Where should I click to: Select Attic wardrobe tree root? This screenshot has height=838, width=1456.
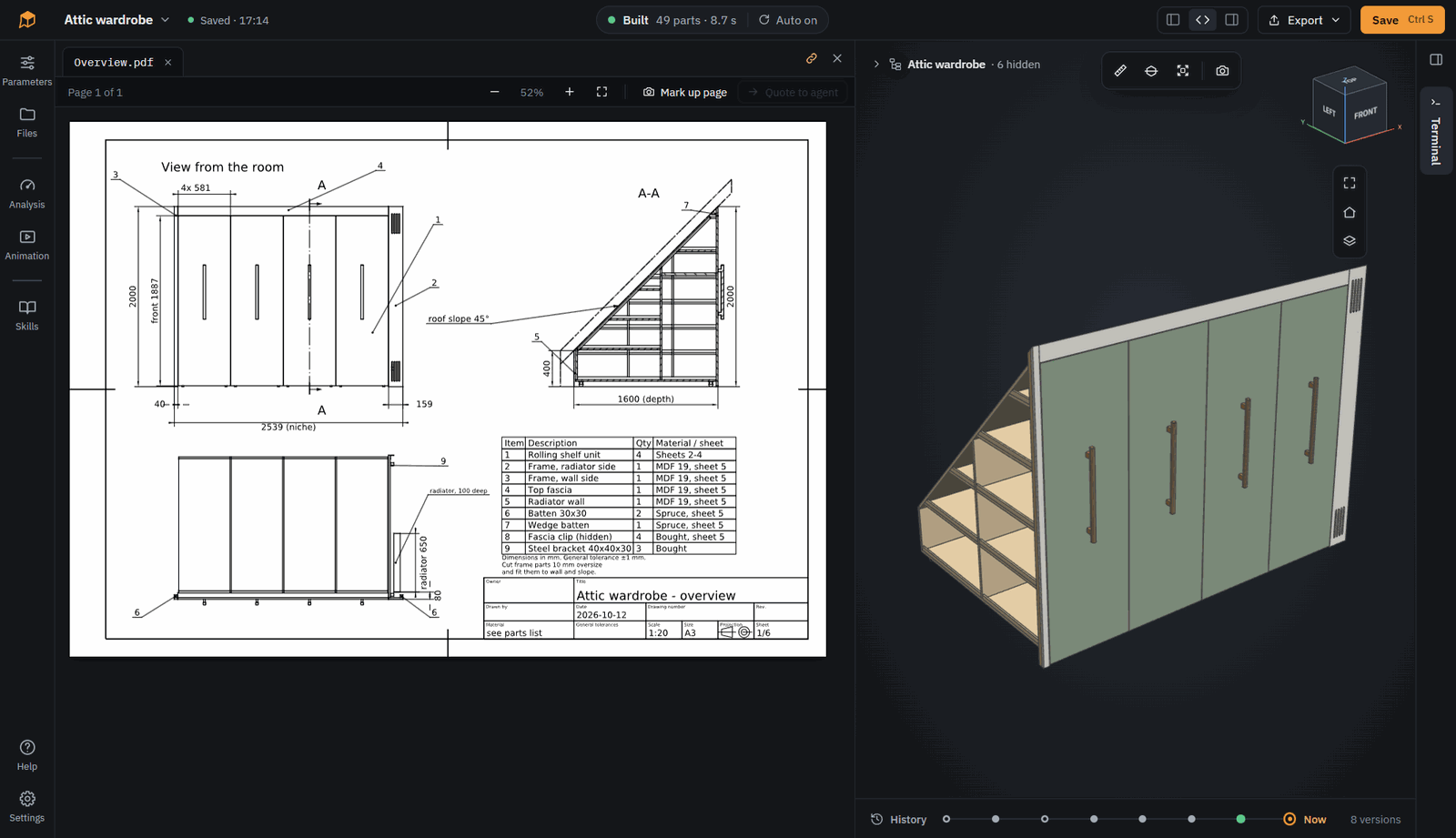(x=946, y=65)
